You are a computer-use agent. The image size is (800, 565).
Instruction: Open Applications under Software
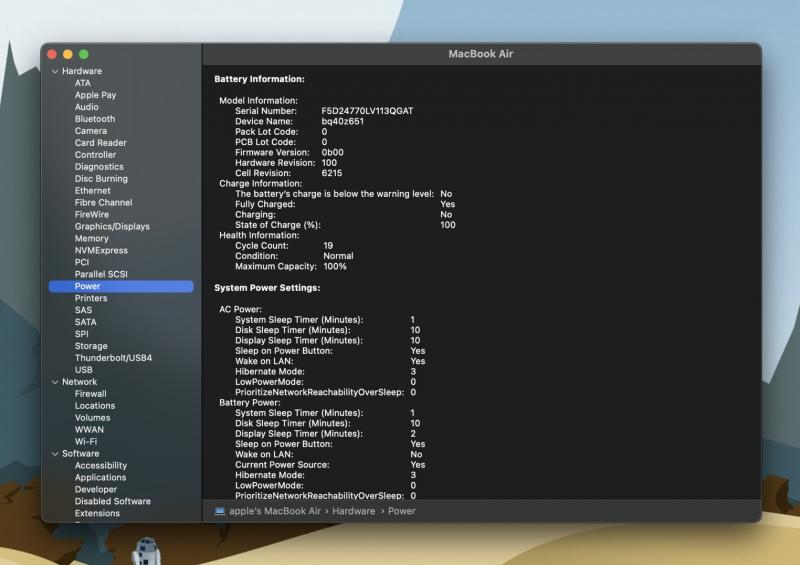tap(100, 478)
